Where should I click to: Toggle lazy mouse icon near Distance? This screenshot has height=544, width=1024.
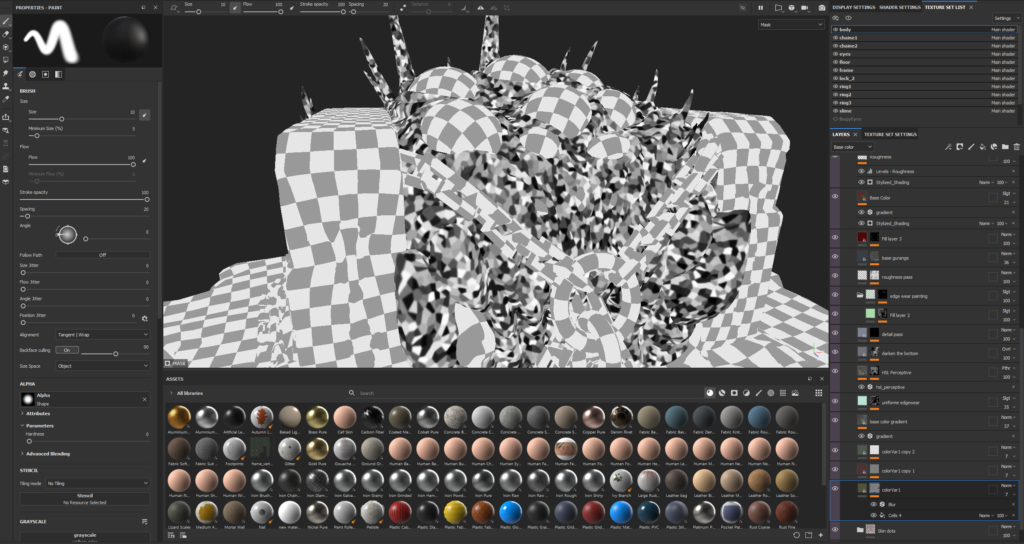[403, 8]
